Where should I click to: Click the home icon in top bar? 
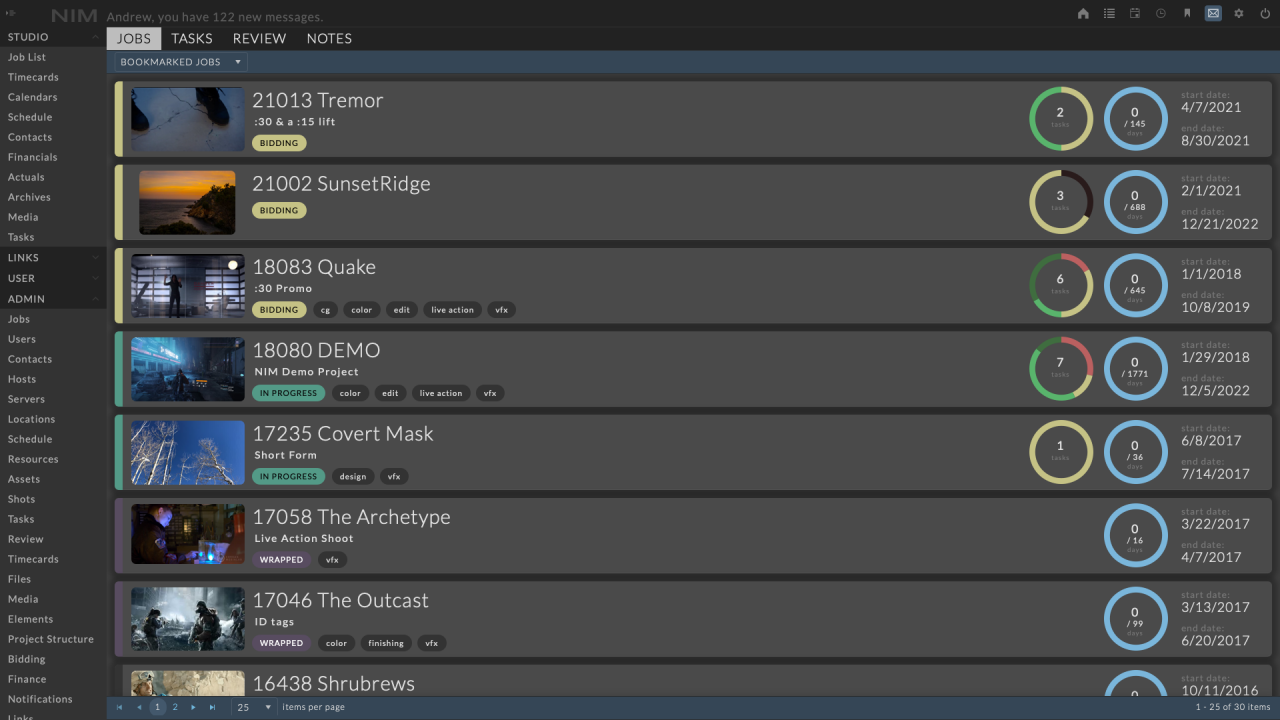[1083, 14]
